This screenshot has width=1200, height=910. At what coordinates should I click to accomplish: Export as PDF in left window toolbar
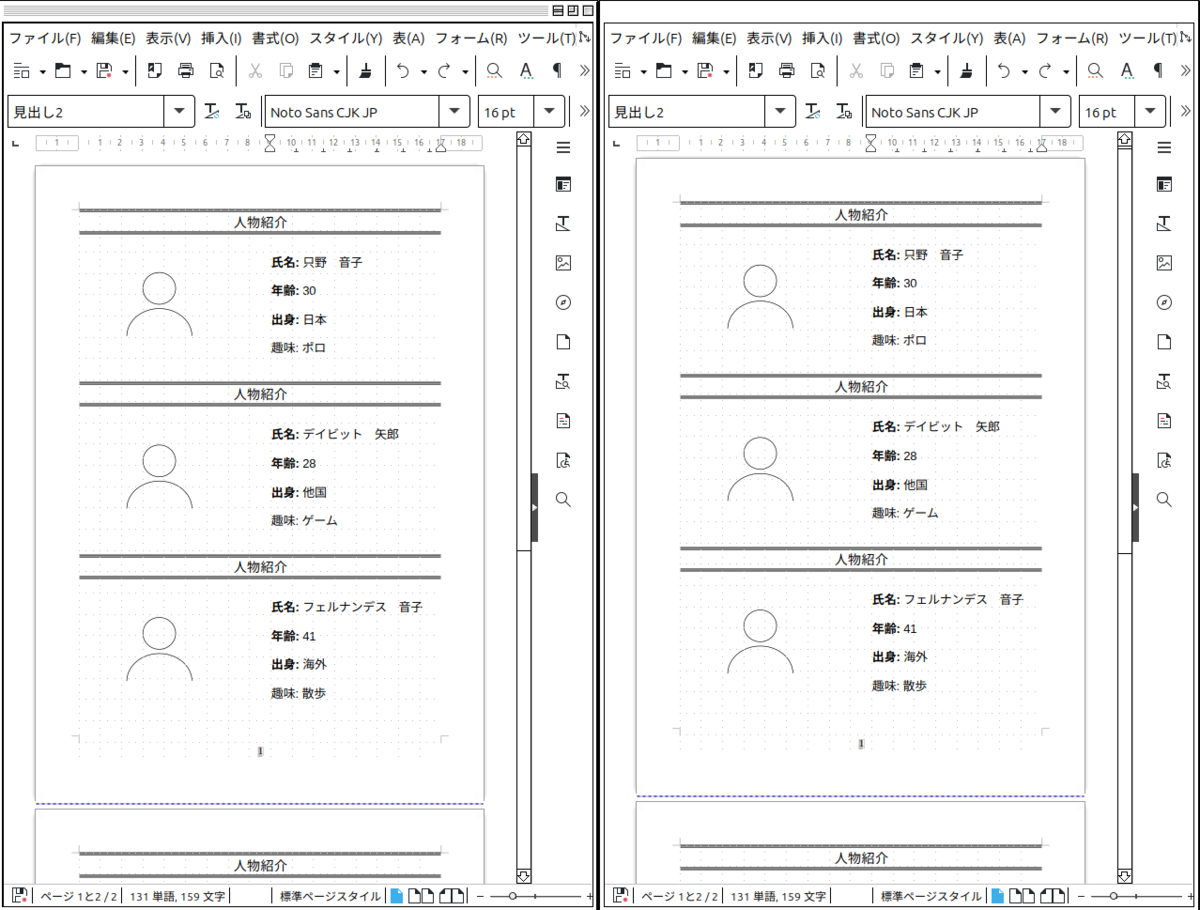tap(155, 71)
